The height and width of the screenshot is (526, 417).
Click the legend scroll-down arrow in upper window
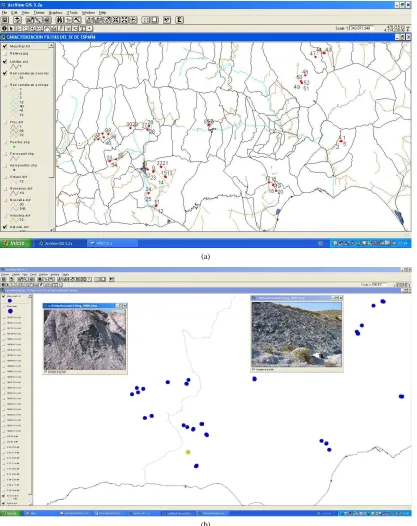pyautogui.click(x=51, y=229)
